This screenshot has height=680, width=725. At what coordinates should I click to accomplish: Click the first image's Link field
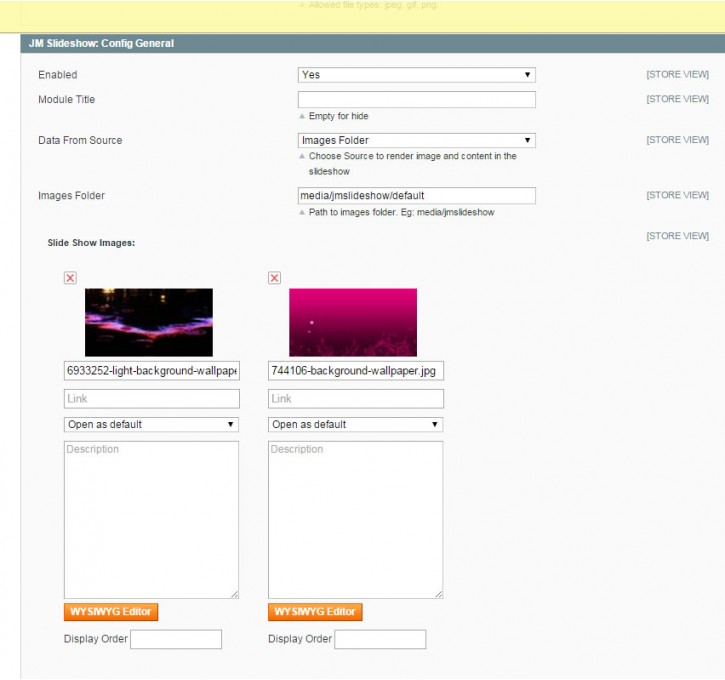coord(152,399)
